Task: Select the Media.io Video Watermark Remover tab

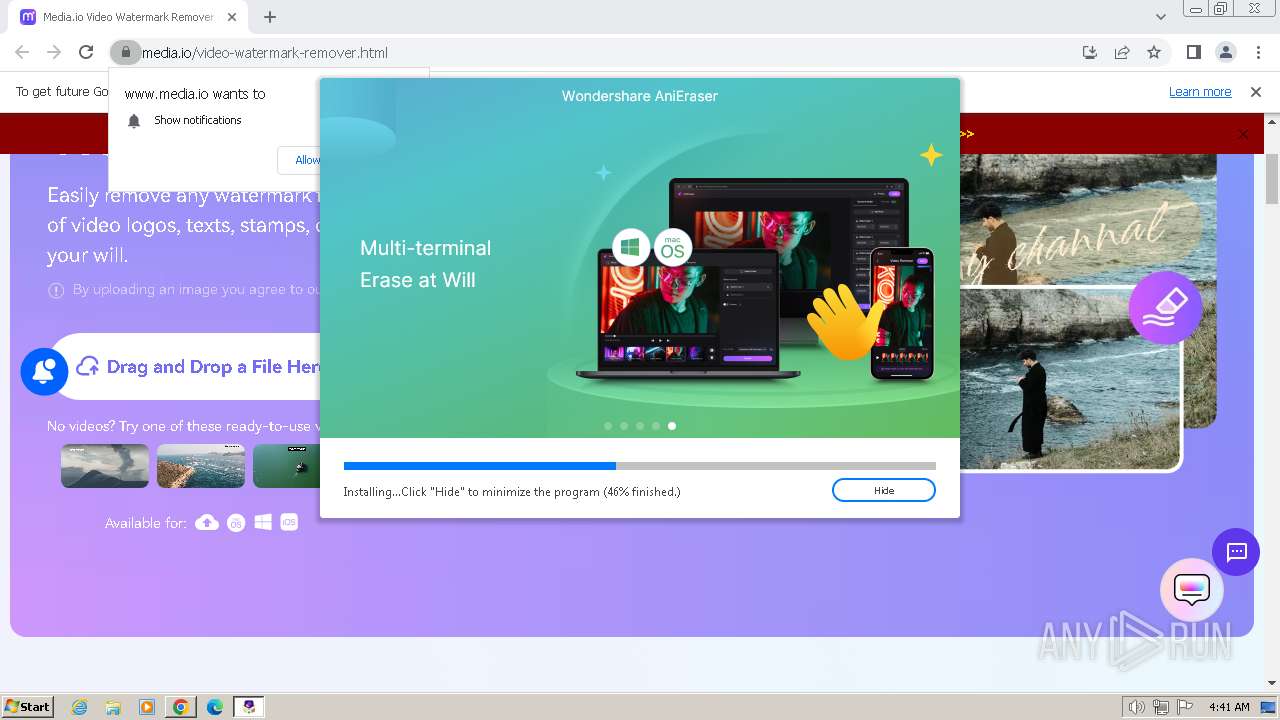Action: [128, 17]
